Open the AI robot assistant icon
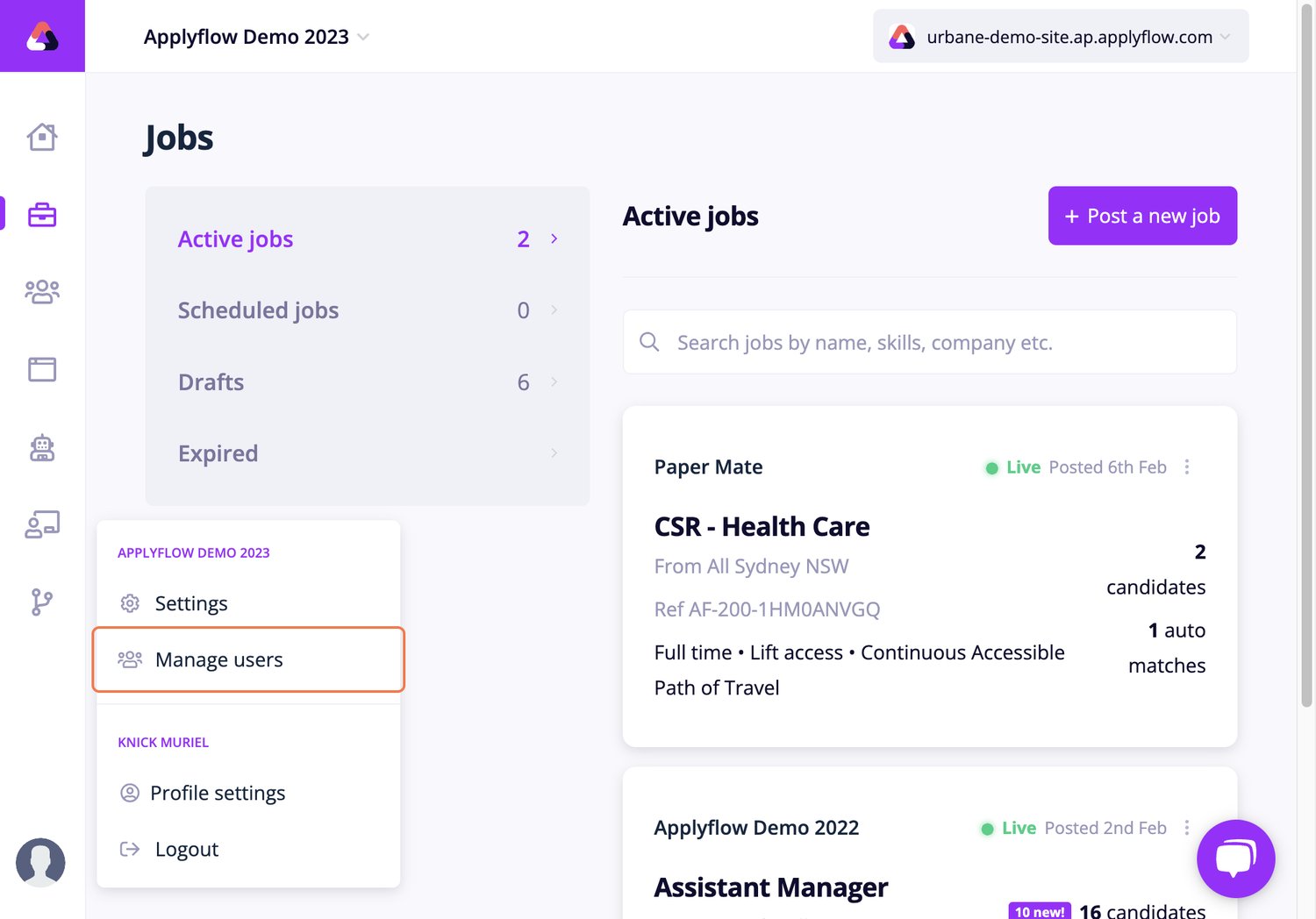 pos(41,448)
